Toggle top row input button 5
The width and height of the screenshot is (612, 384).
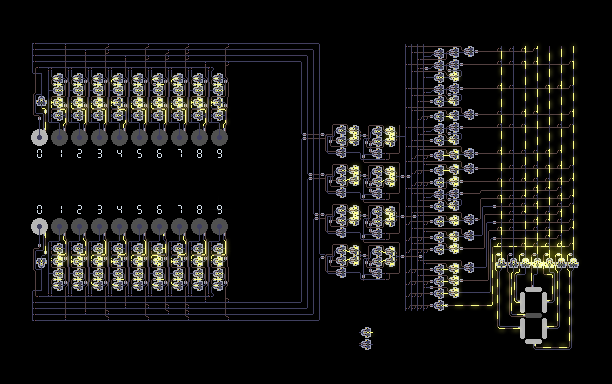click(139, 137)
